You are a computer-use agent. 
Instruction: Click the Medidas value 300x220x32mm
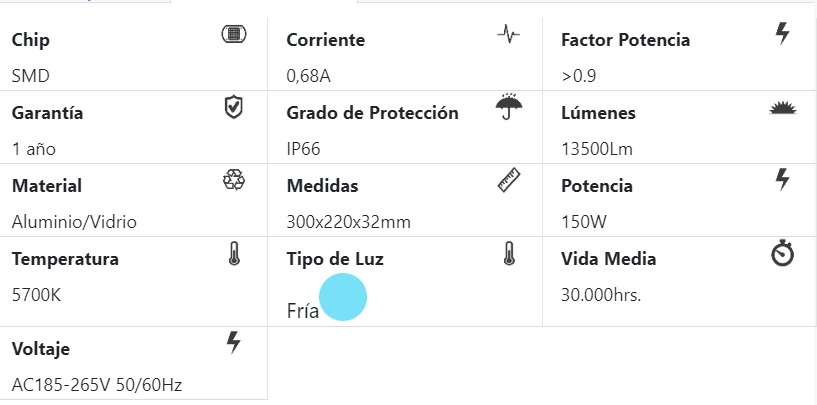pos(348,222)
